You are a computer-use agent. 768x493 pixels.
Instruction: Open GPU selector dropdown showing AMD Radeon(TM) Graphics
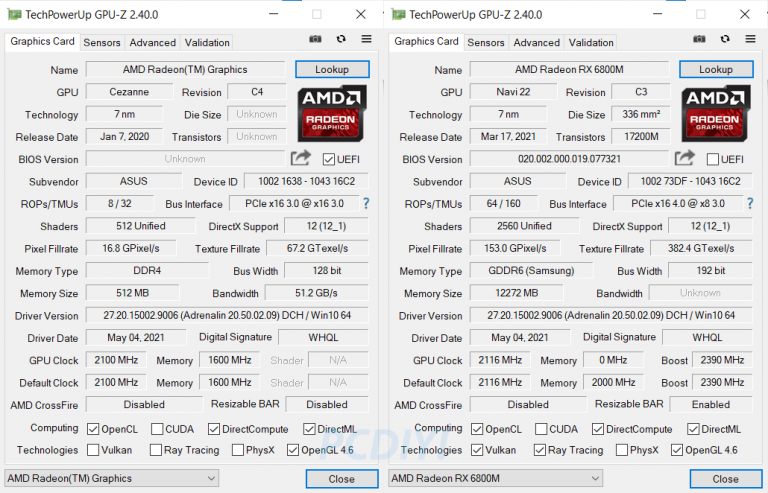(x=111, y=478)
